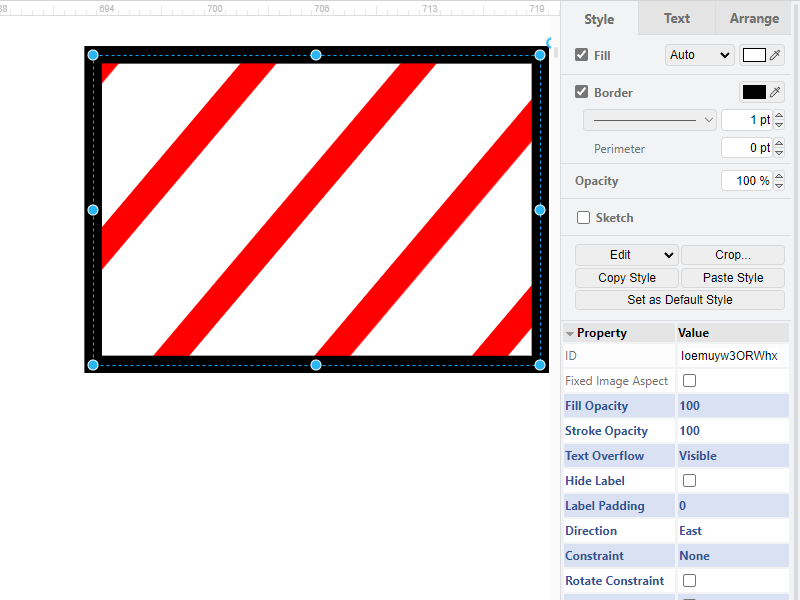The image size is (800, 600).
Task: Switch to the Arrange tab
Action: tap(754, 18)
